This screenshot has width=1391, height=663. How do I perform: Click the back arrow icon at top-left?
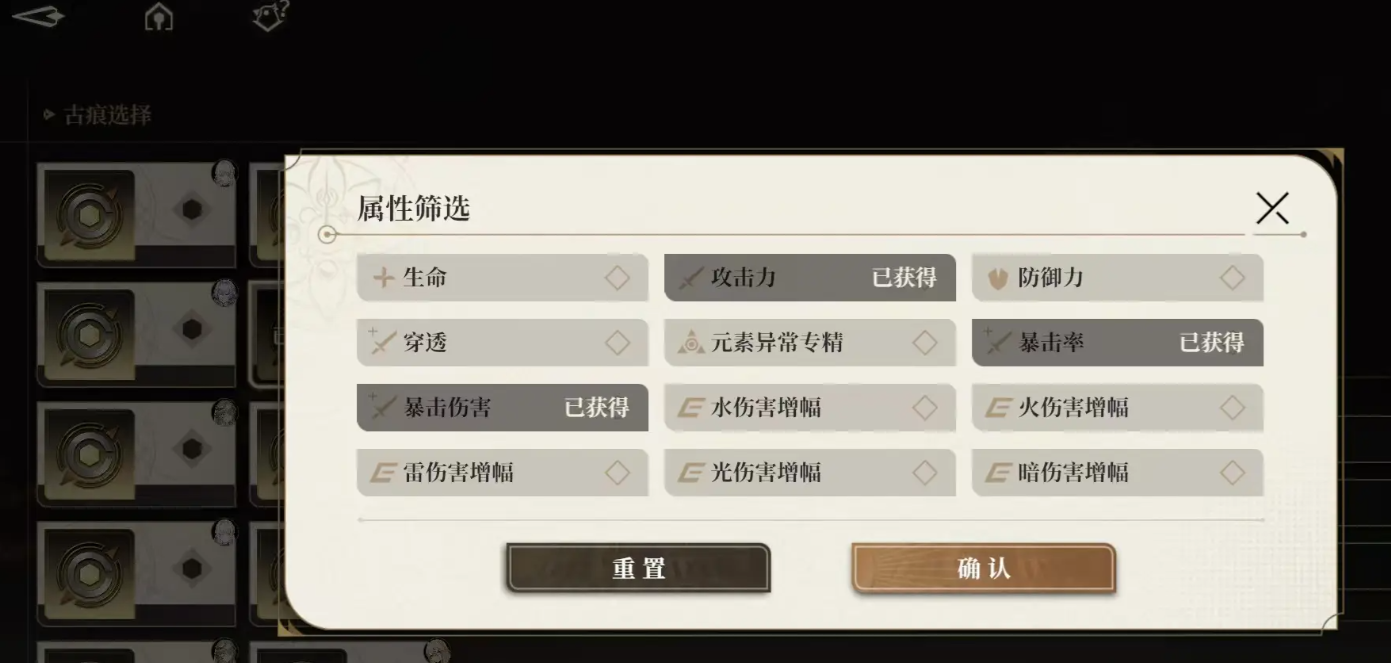tap(38, 16)
